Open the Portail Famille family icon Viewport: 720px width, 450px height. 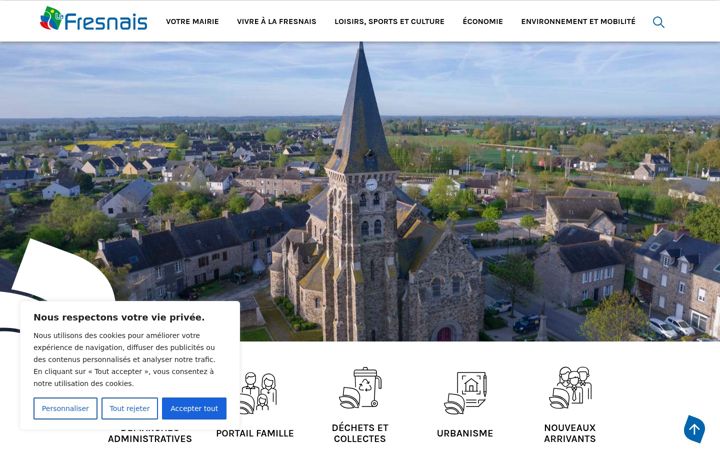coord(258,393)
